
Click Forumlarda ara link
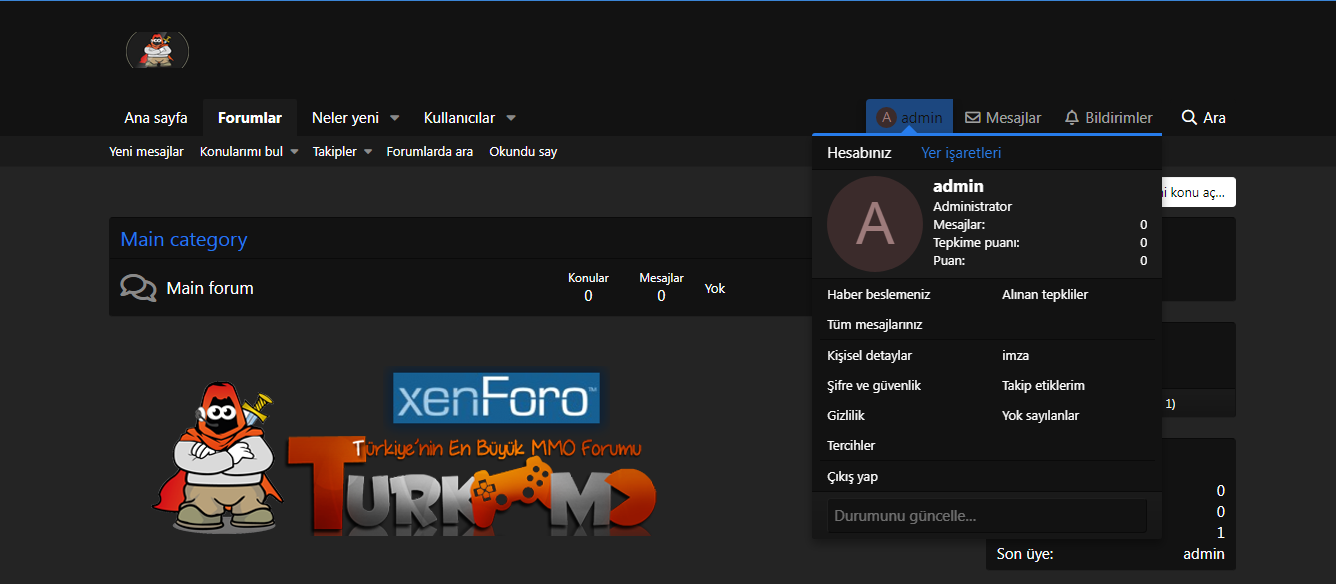430,152
